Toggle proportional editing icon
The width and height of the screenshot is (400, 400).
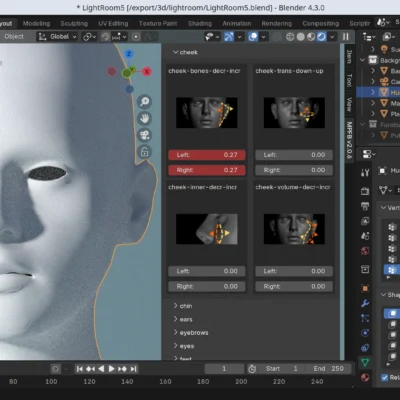[x=136, y=36]
